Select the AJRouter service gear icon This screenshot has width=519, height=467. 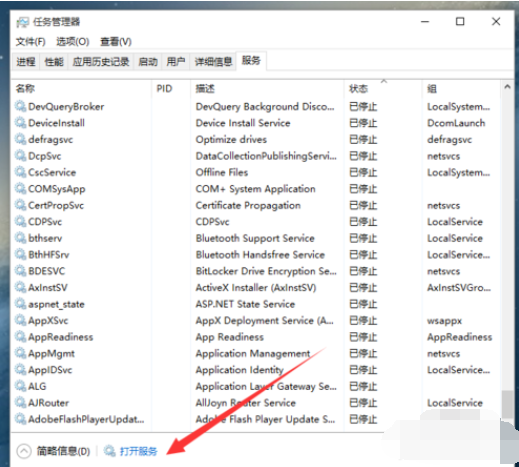[x=20, y=403]
